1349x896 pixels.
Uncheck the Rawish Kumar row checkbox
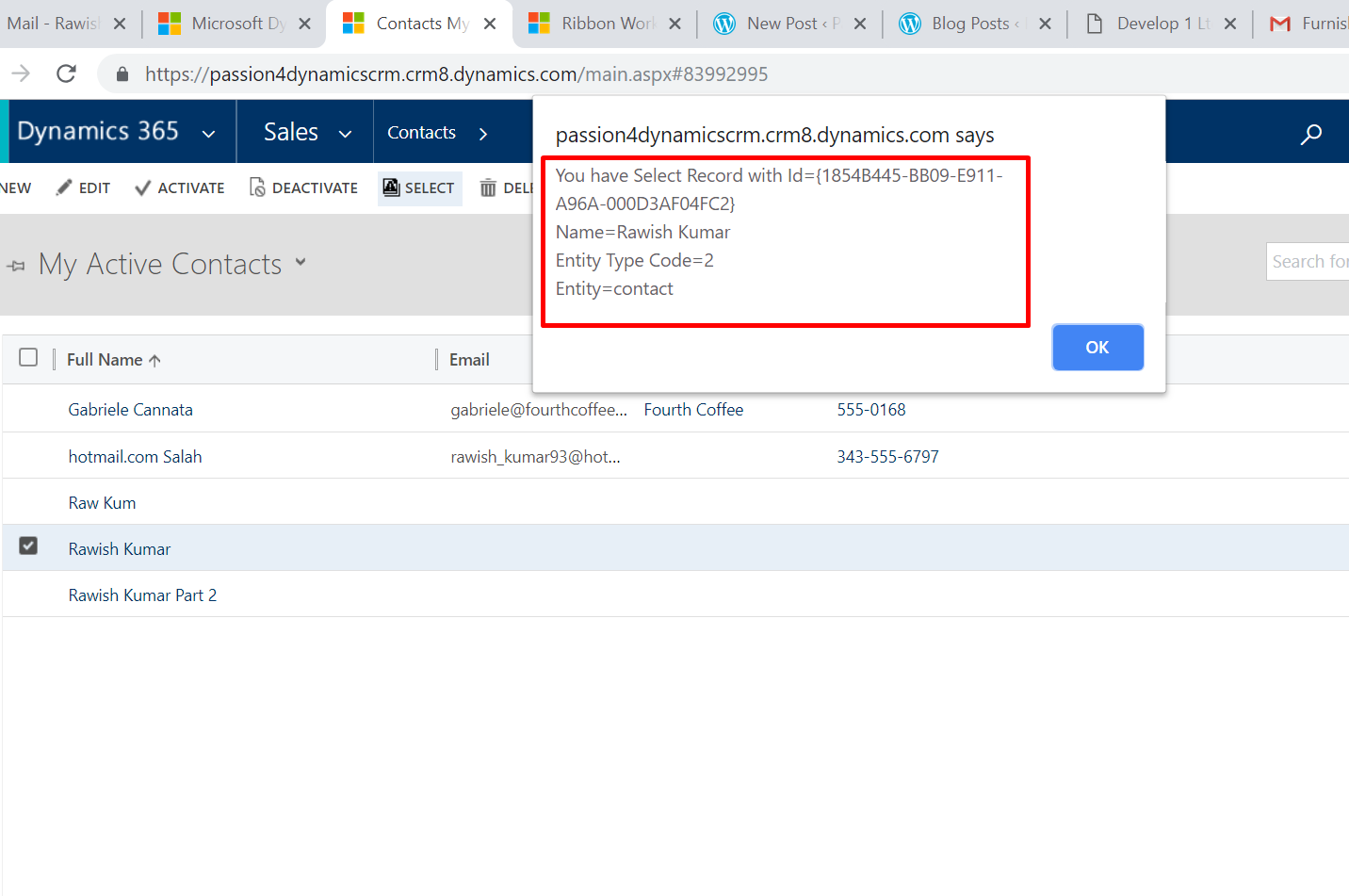(x=28, y=546)
